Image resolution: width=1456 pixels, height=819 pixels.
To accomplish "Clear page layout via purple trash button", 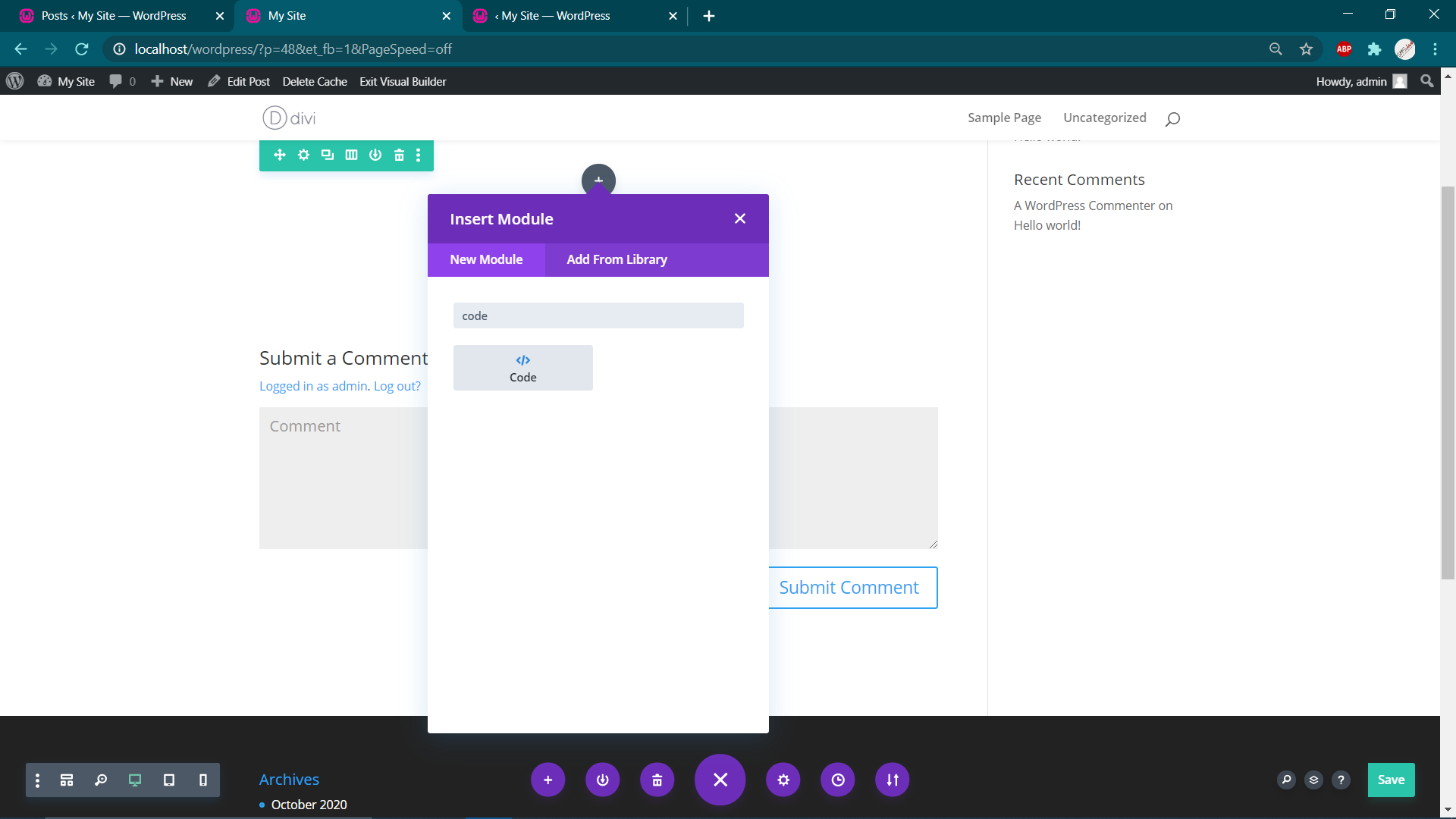I will click(657, 780).
